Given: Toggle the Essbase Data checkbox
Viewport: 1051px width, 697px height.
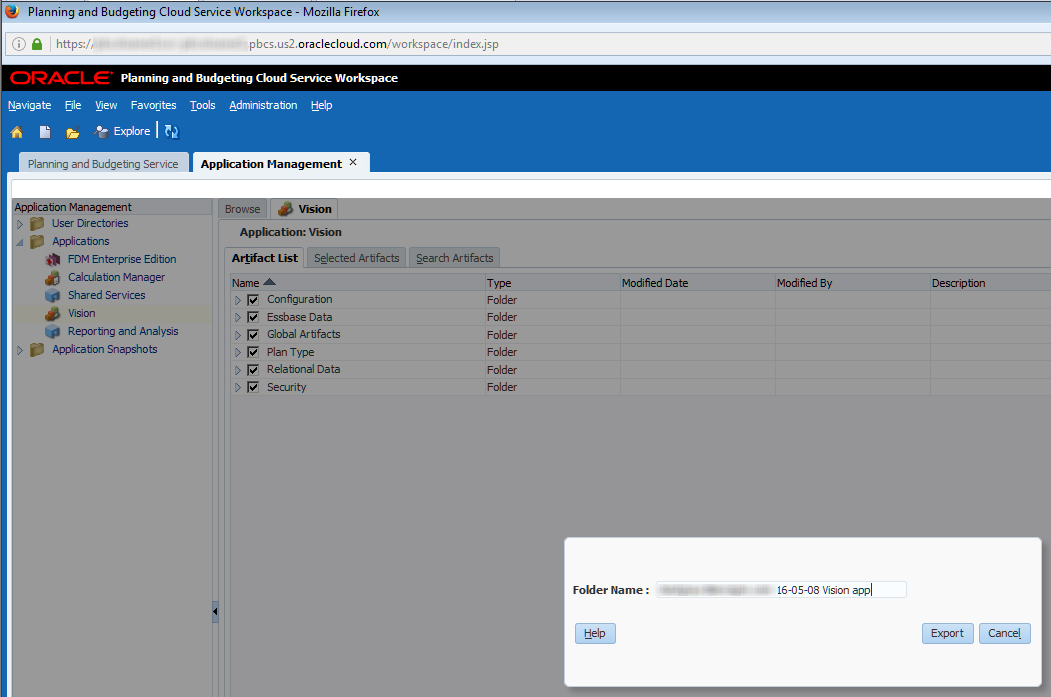Looking at the screenshot, I should click(253, 317).
